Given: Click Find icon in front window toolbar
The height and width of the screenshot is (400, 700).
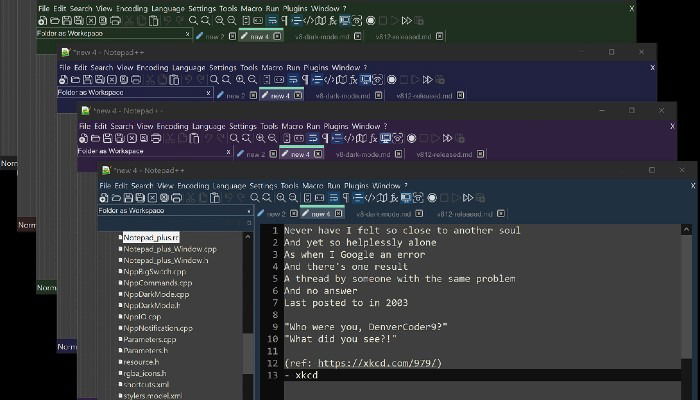Looking at the screenshot, I should 254,198.
